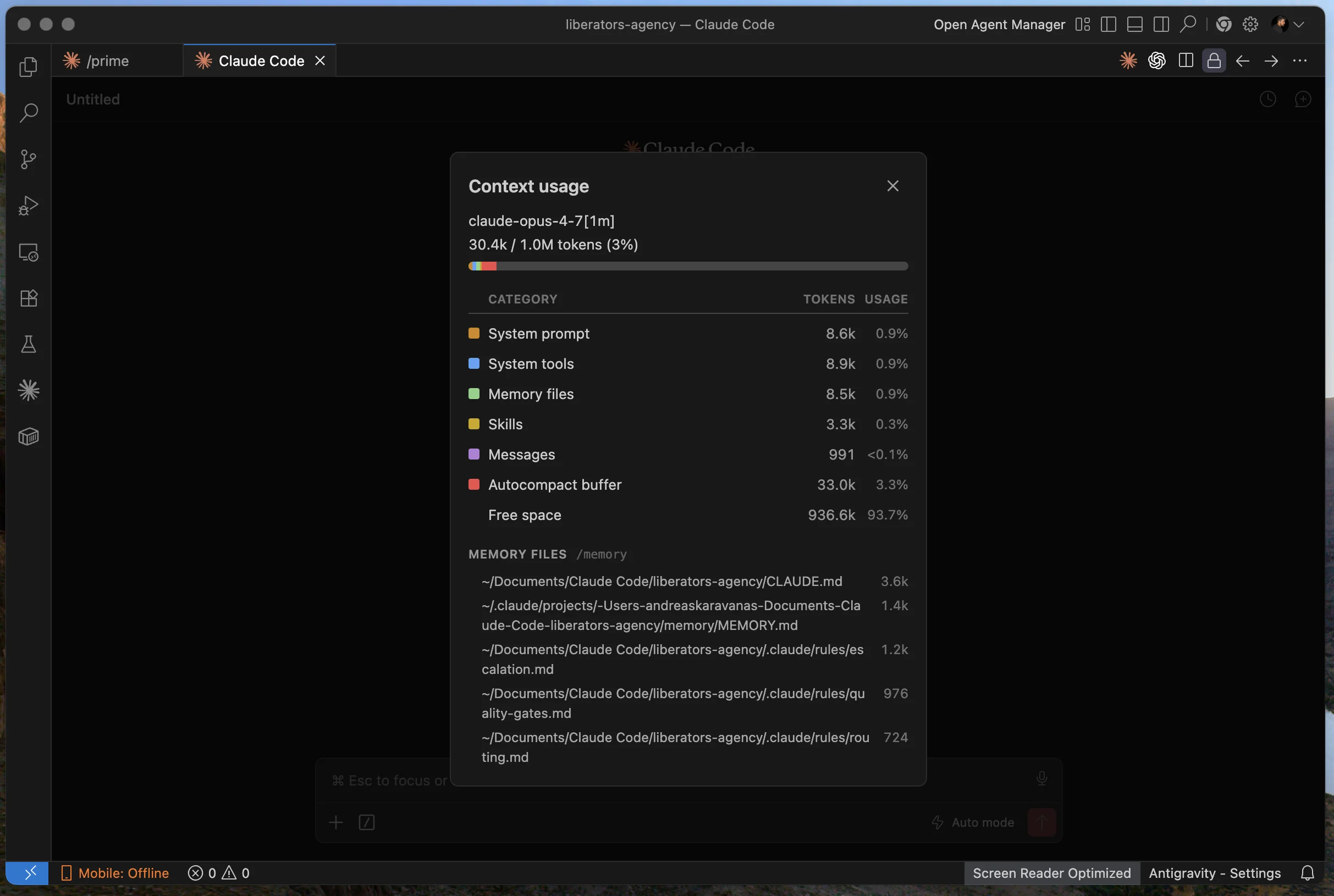Open notifications bell in status bar

click(1307, 873)
